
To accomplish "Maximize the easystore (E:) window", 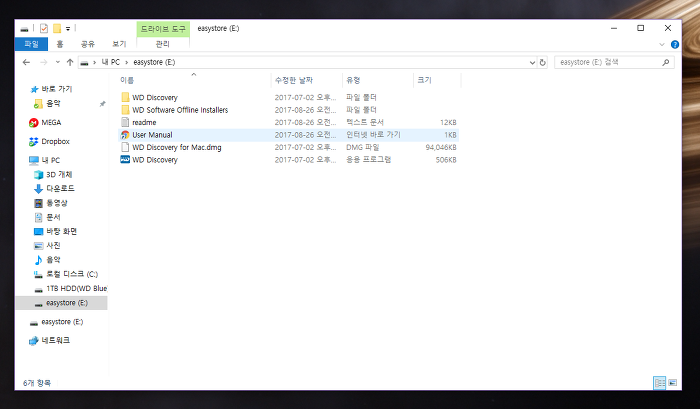I will (x=641, y=28).
